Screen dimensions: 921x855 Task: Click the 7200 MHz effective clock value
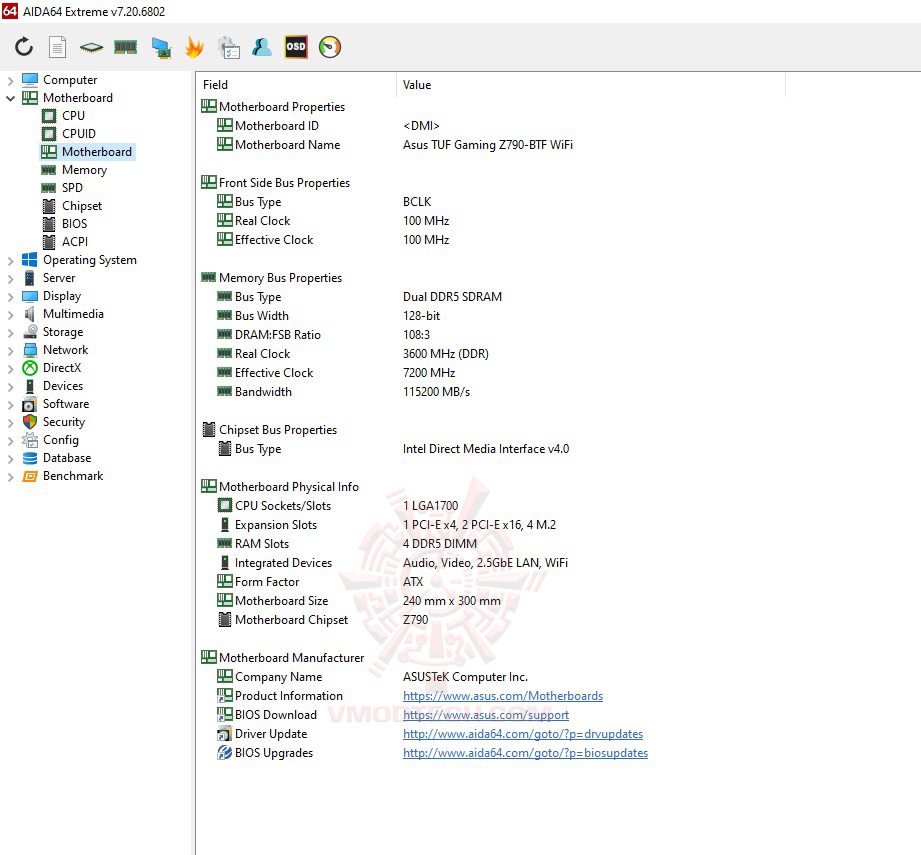pos(429,373)
